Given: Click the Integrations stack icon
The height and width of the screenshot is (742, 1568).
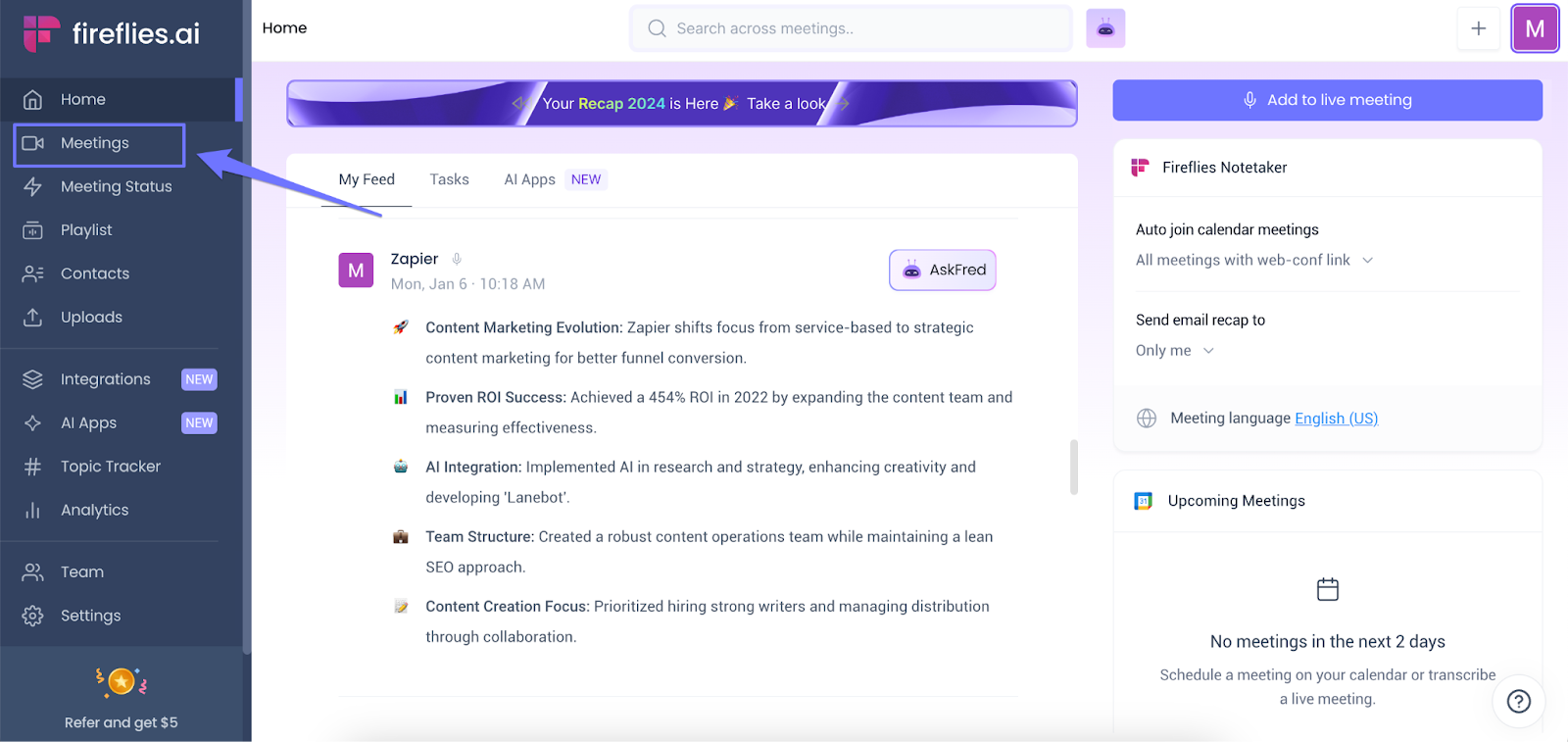Looking at the screenshot, I should click(32, 379).
